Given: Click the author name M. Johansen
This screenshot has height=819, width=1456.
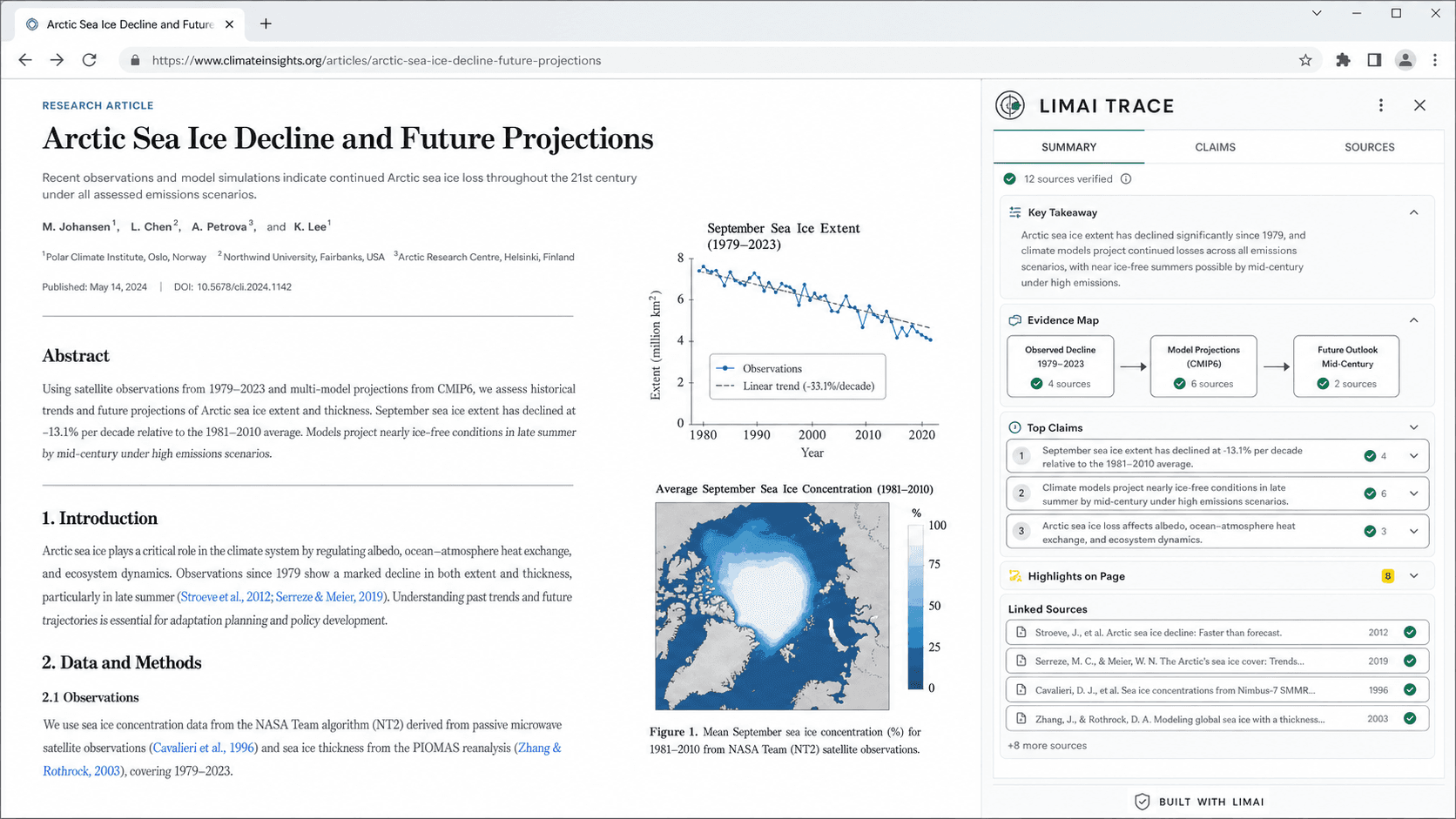Looking at the screenshot, I should click(77, 227).
